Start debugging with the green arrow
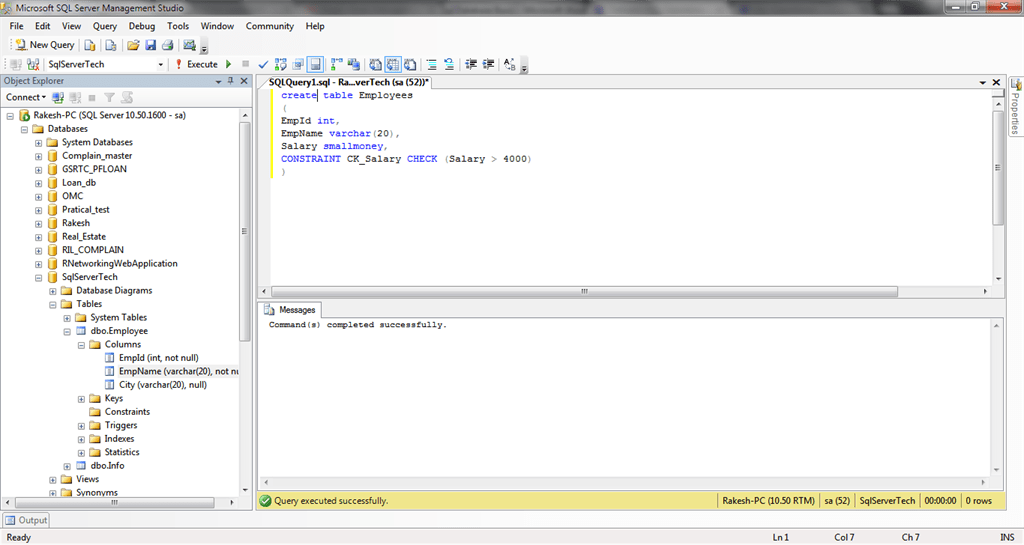This screenshot has height=545, width=1024. (x=229, y=64)
